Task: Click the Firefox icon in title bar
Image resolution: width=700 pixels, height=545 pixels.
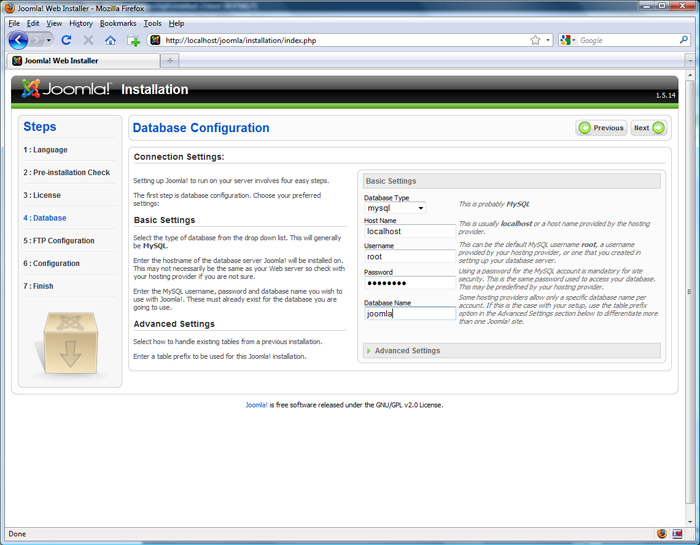Action: point(9,8)
